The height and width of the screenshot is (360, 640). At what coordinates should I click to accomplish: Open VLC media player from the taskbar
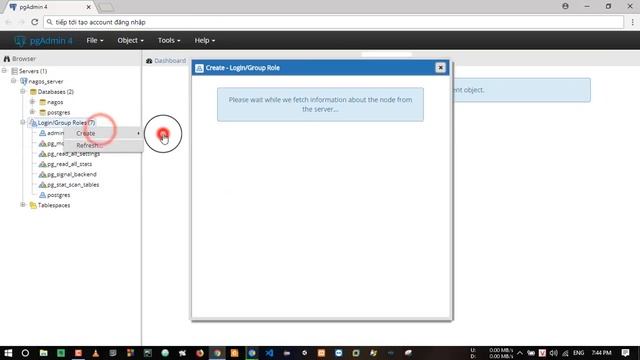(96, 353)
